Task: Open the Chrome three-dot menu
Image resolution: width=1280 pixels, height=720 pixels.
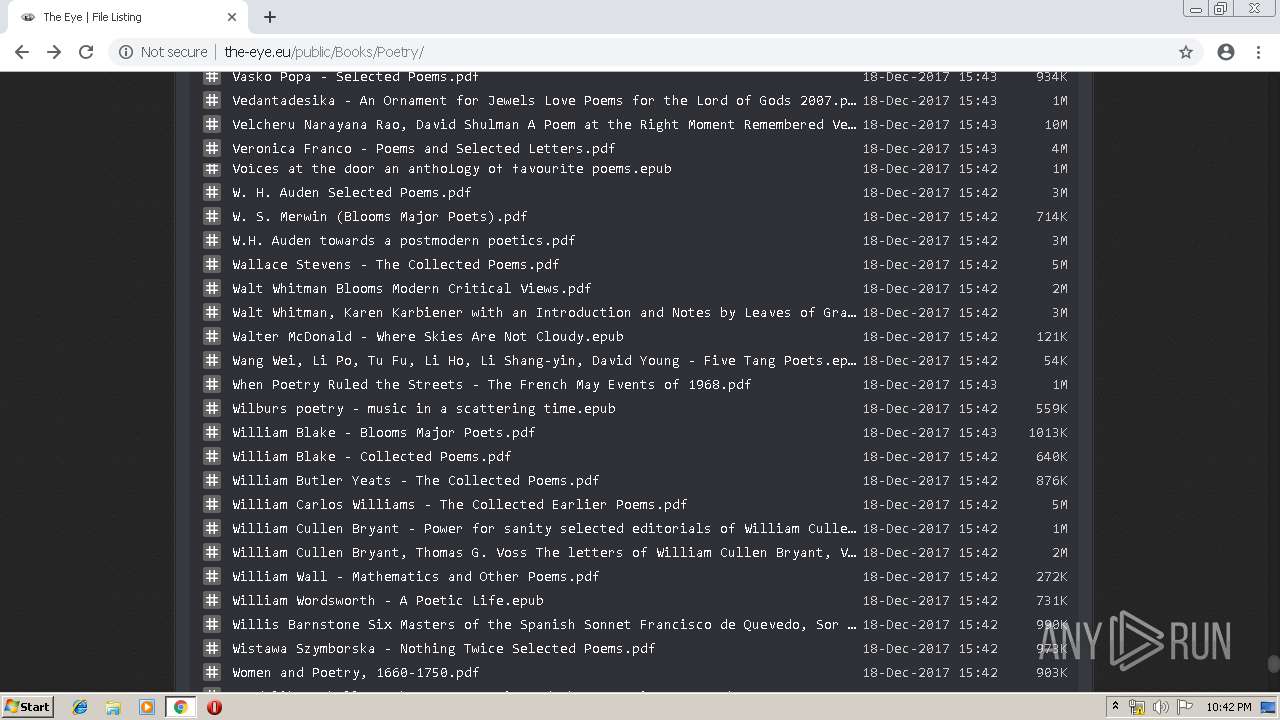Action: (1258, 52)
